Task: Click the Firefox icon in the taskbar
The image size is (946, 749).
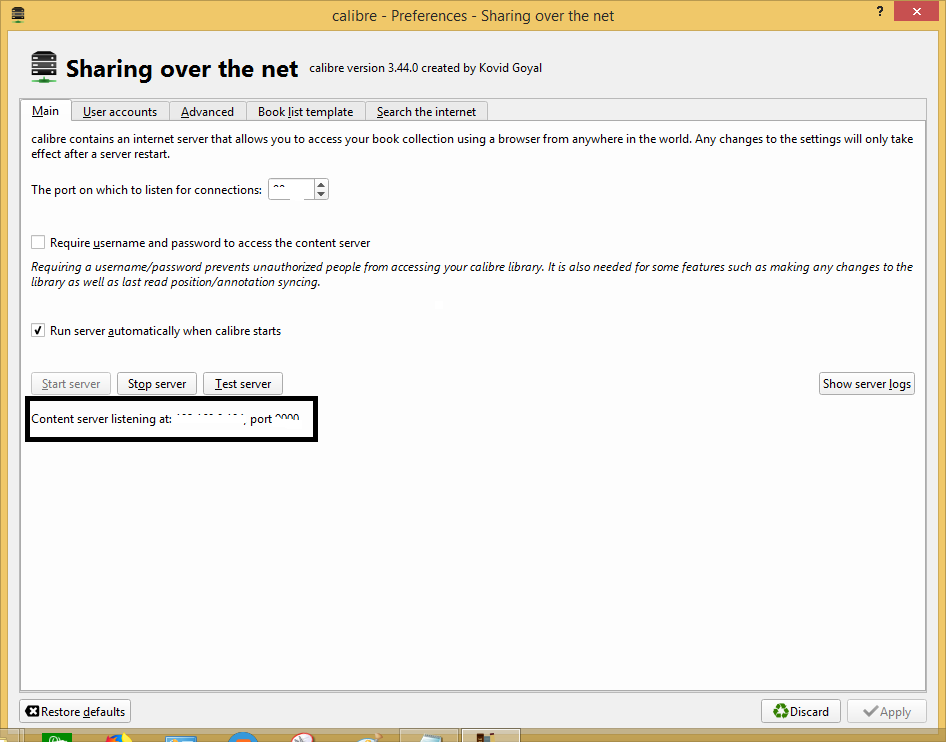Action: click(119, 740)
